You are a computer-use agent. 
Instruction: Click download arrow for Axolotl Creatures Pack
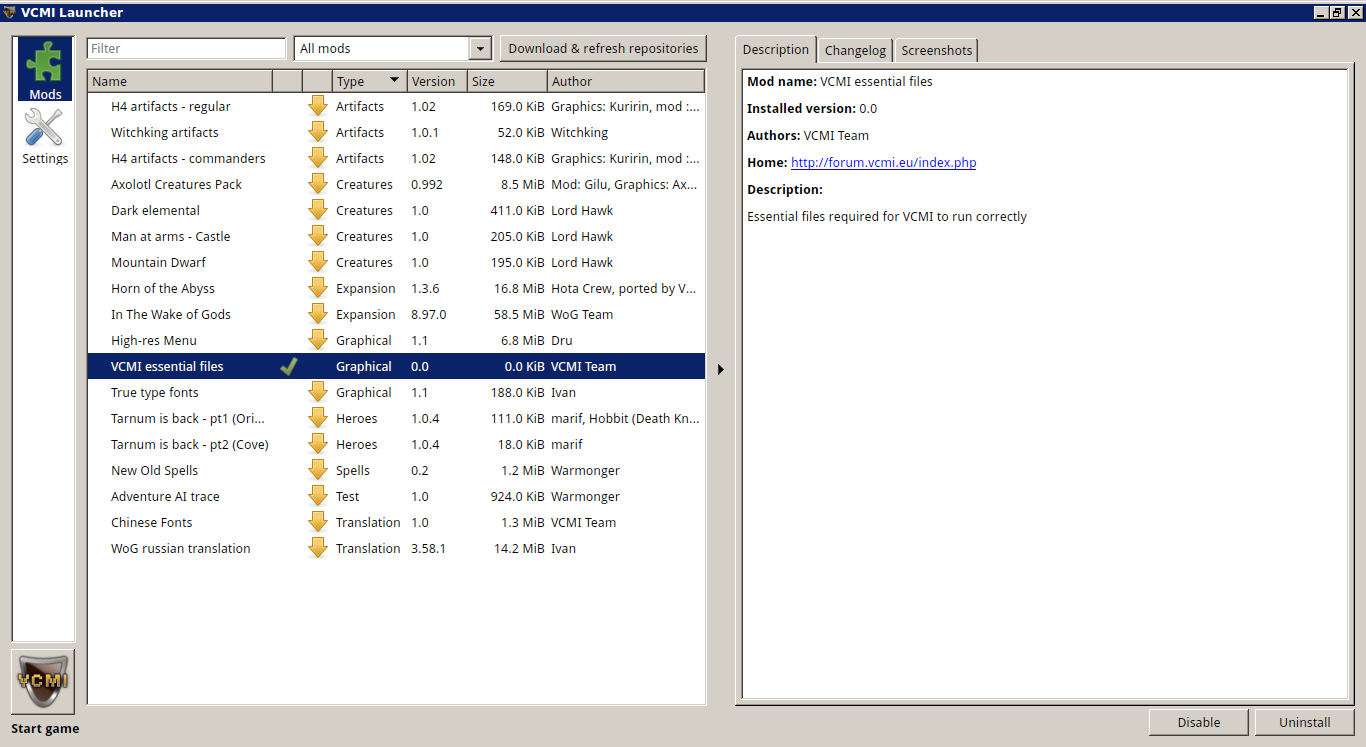(x=318, y=184)
